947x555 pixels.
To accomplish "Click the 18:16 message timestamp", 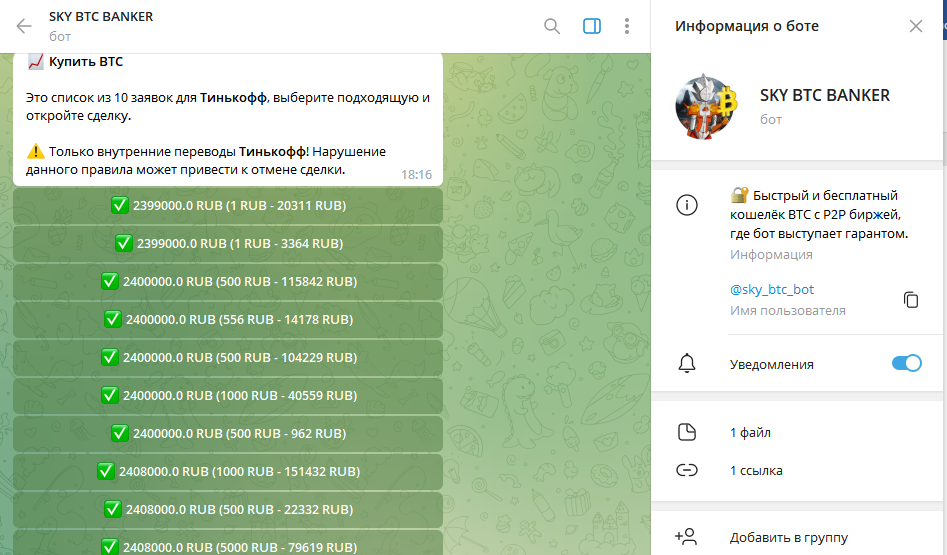I will click(416, 175).
